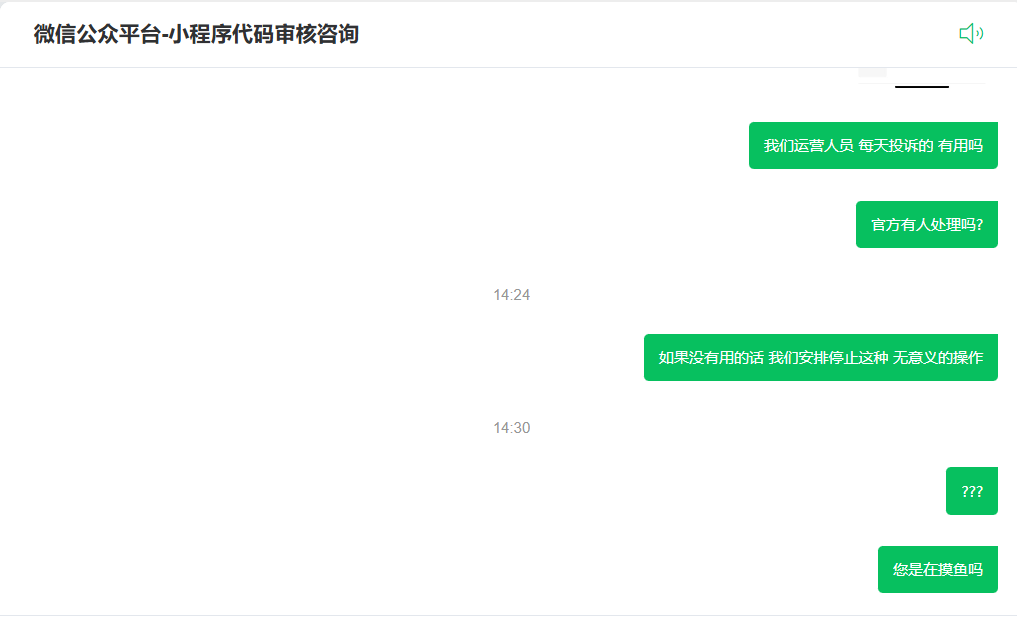Click the 14:24 timestamp label
The height and width of the screenshot is (625, 1017).
pos(512,295)
